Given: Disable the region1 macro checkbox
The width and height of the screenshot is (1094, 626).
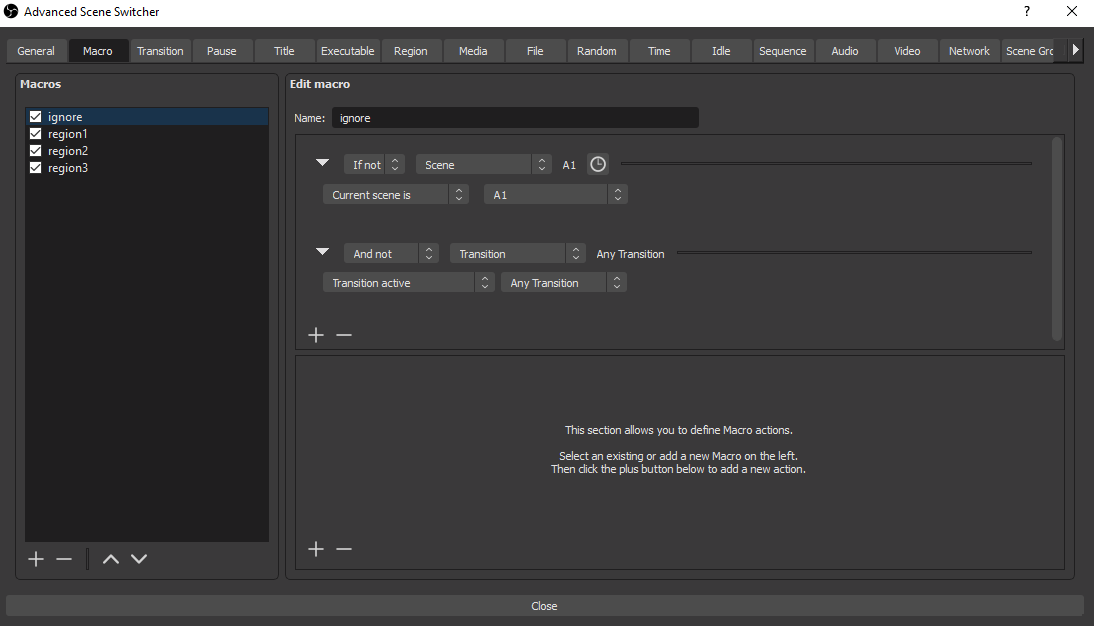Looking at the screenshot, I should [x=36, y=133].
